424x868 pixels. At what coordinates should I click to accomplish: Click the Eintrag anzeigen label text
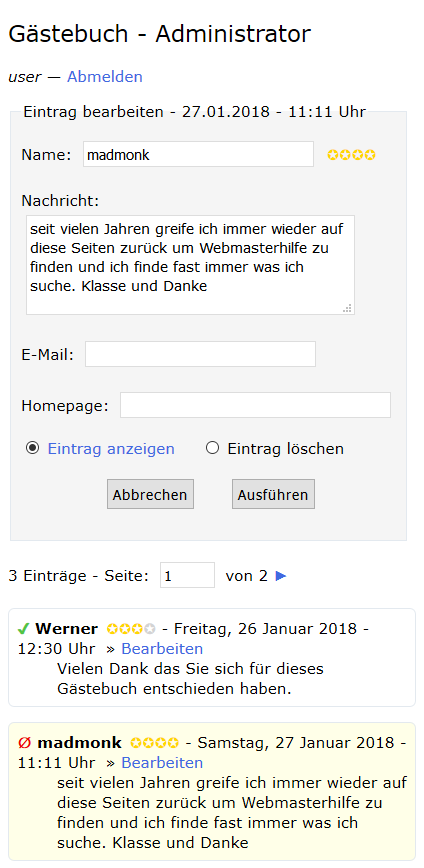point(111,448)
